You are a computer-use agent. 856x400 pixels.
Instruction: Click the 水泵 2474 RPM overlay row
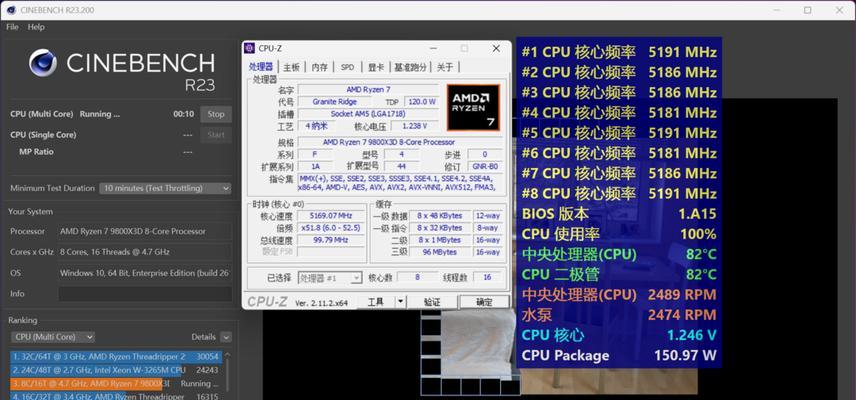pos(619,315)
